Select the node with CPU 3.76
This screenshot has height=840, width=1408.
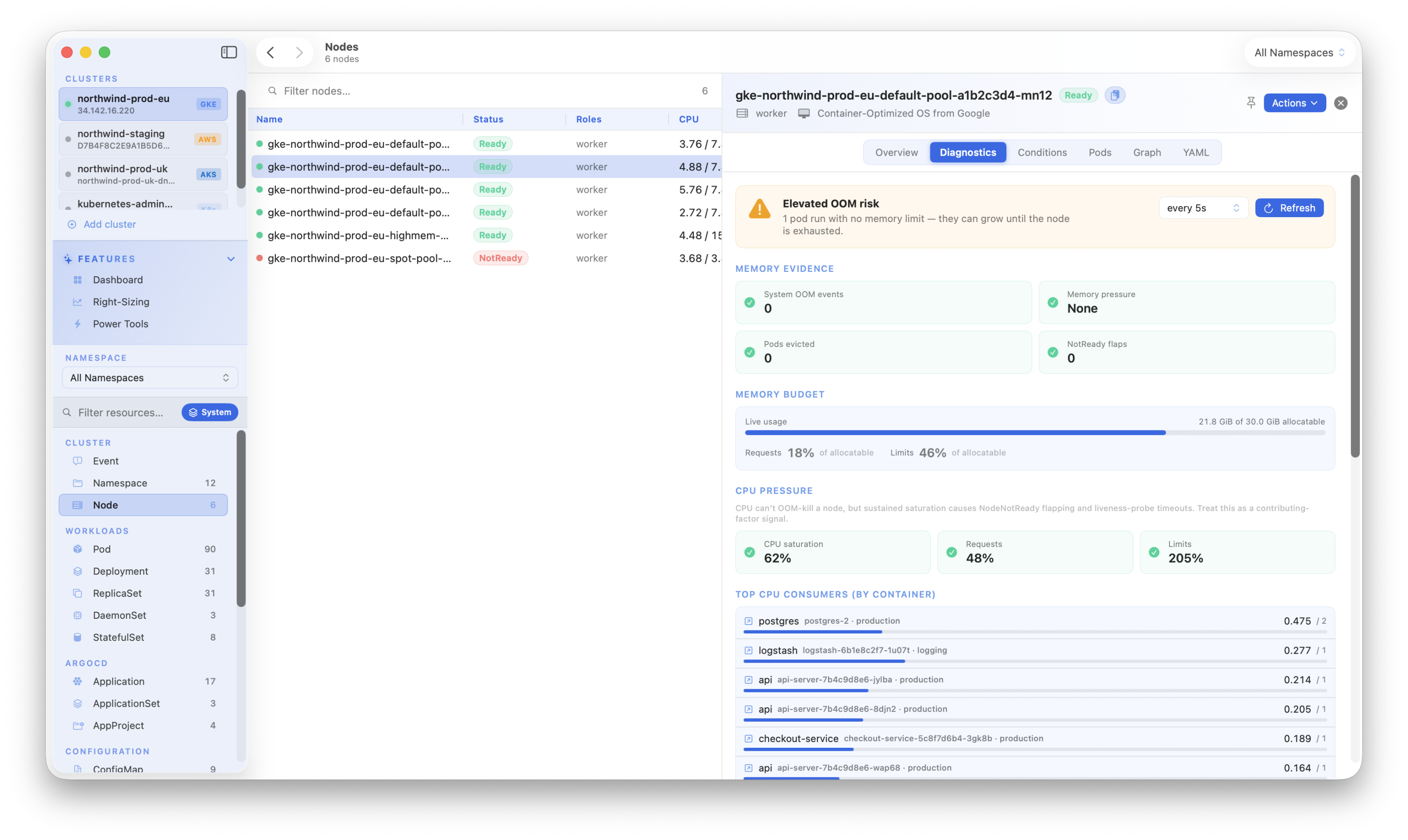click(x=487, y=144)
